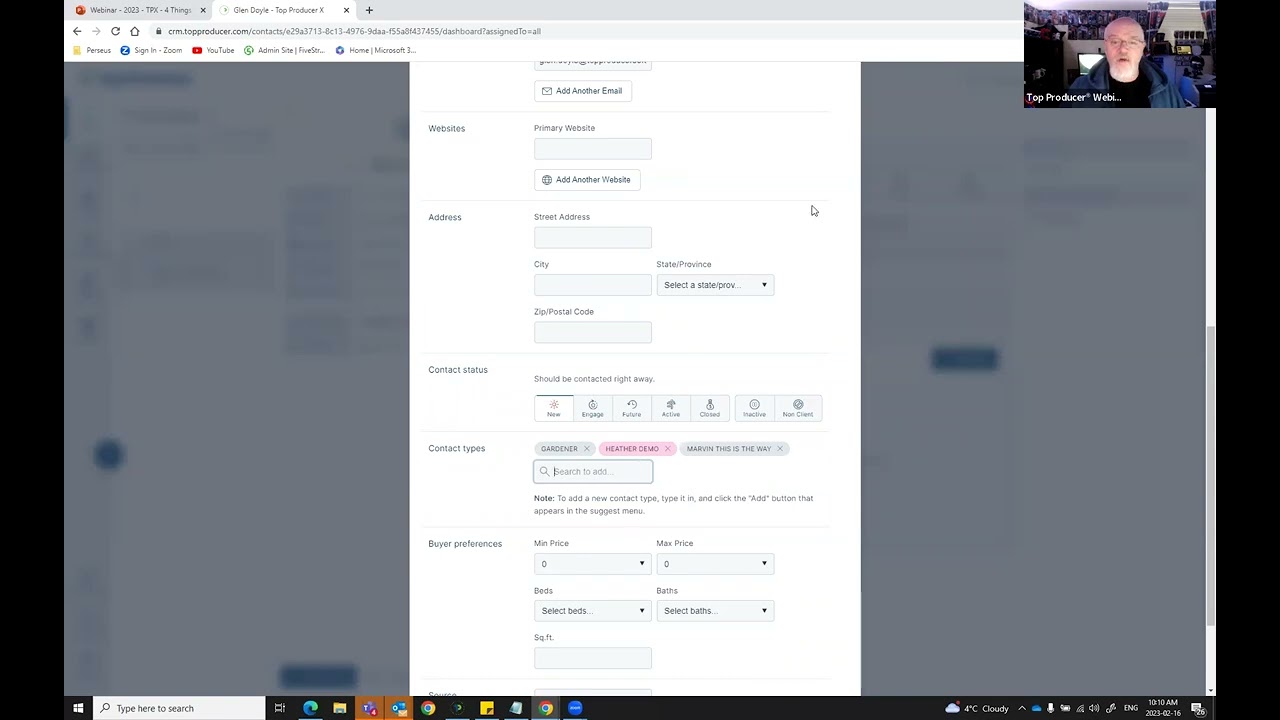Set contact status to New
The width and height of the screenshot is (1280, 720).
click(x=554, y=408)
